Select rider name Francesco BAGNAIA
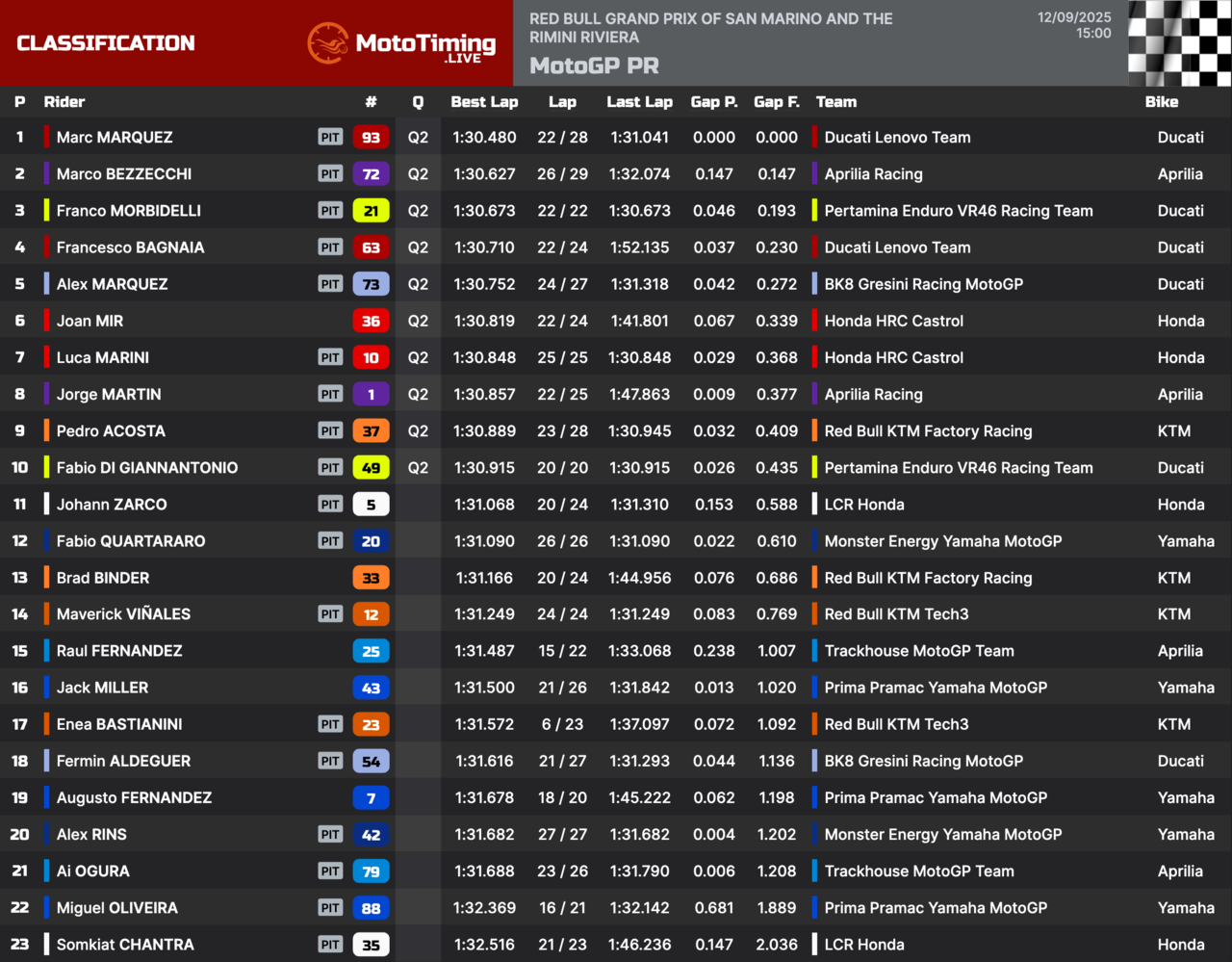This screenshot has height=962, width=1232. pos(131,247)
